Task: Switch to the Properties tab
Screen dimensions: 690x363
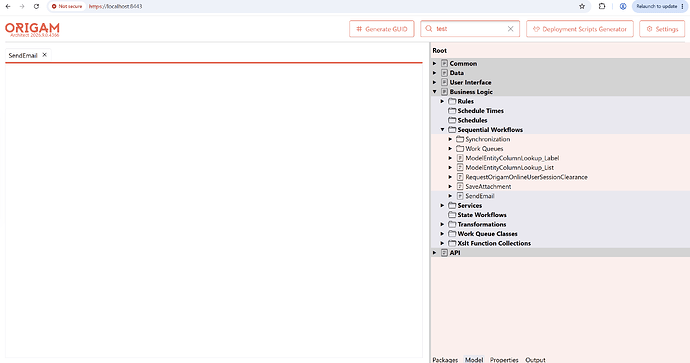Action: 504,360
